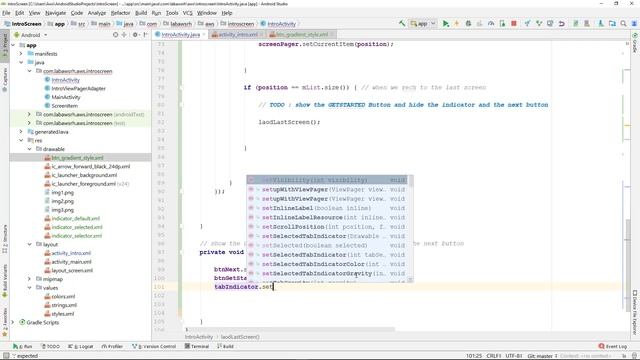Viewport: 640px width, 360px height.
Task: Switch to activity_intro.xml editor tab
Action: 238,35
